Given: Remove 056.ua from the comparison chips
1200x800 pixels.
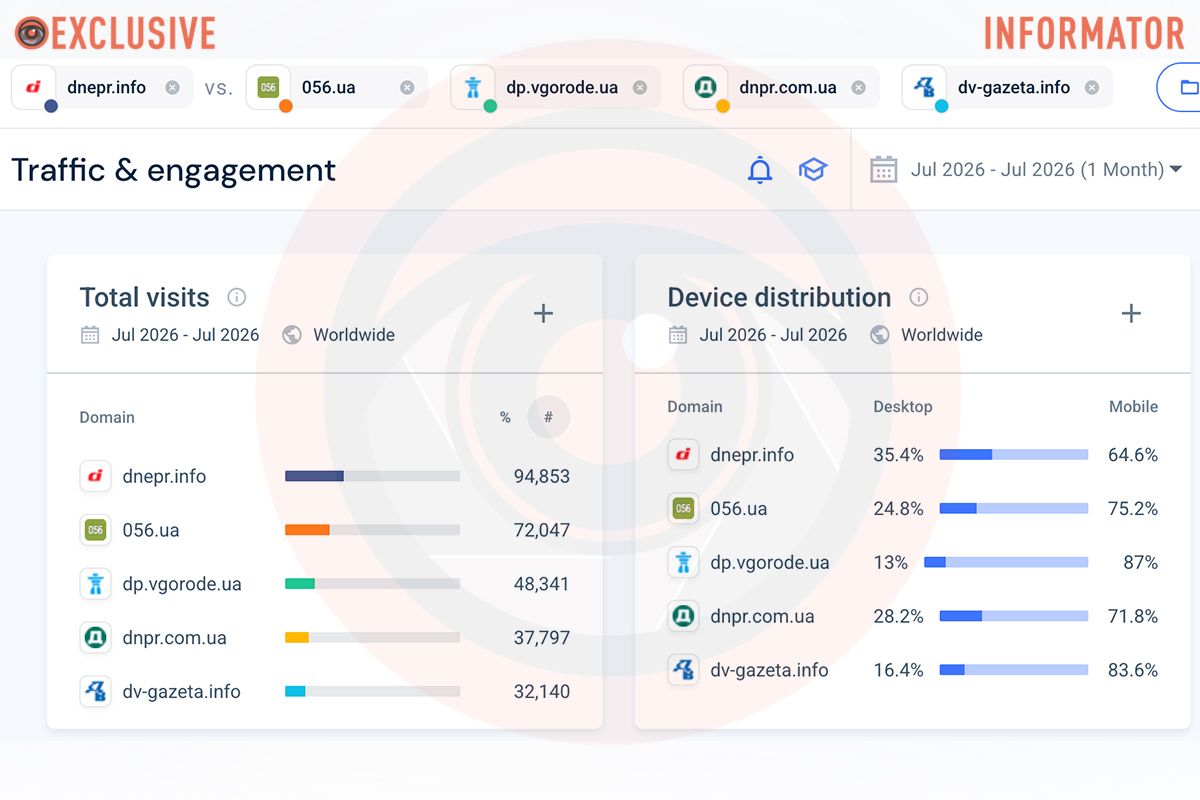Looking at the screenshot, I should coord(407,88).
